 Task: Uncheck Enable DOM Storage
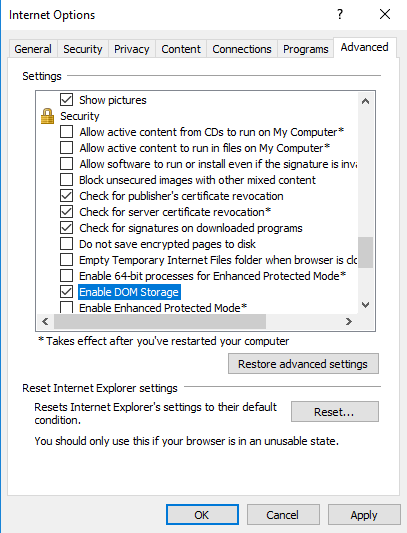pos(66,292)
